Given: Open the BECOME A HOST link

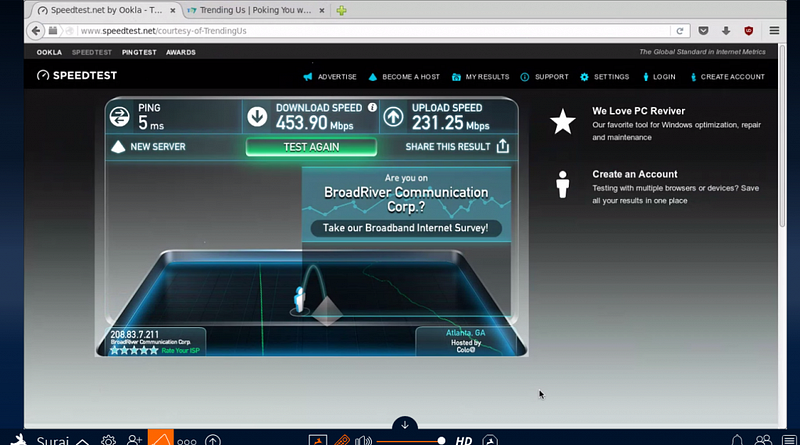Looking at the screenshot, I should (404, 77).
